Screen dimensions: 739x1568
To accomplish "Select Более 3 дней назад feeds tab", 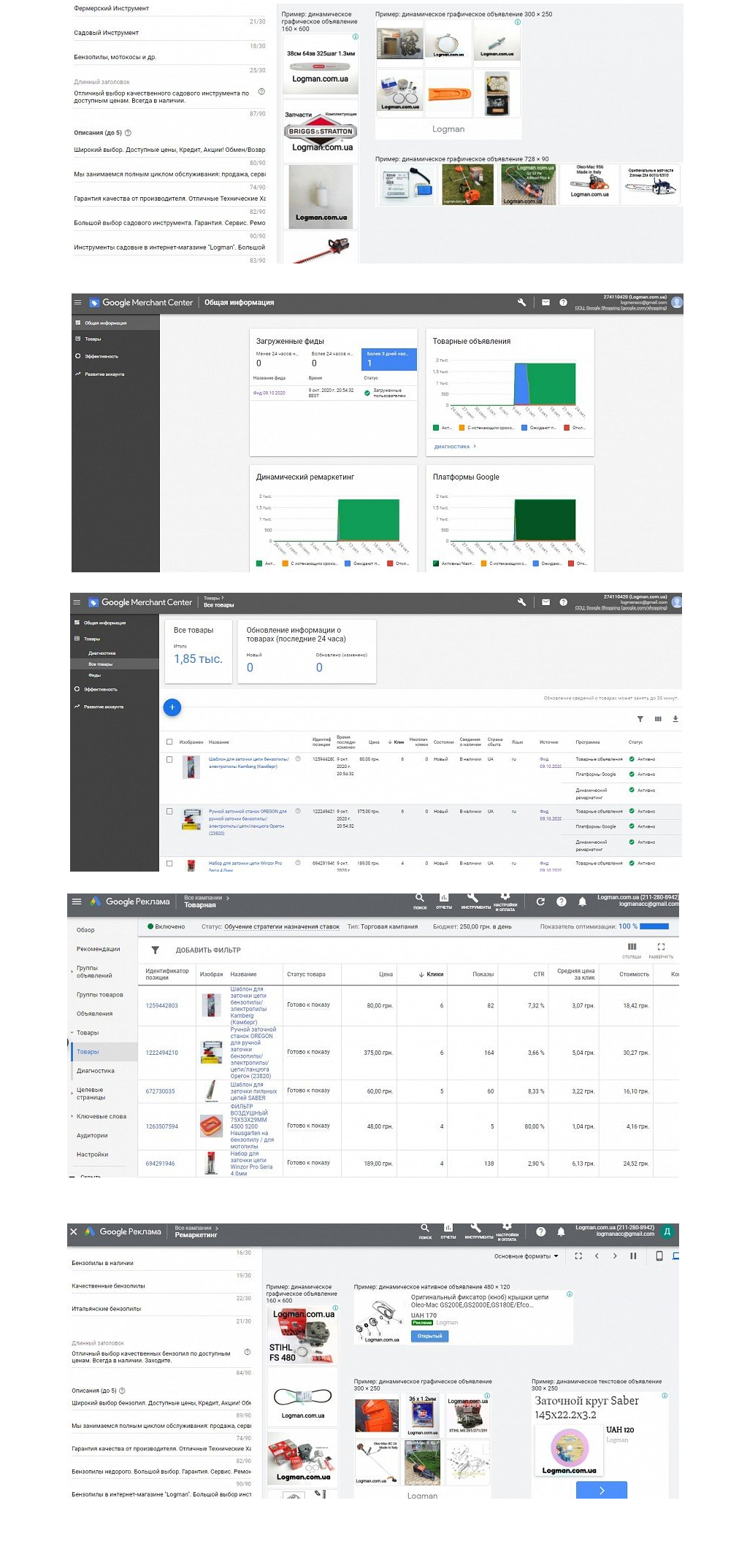I will click(x=389, y=358).
